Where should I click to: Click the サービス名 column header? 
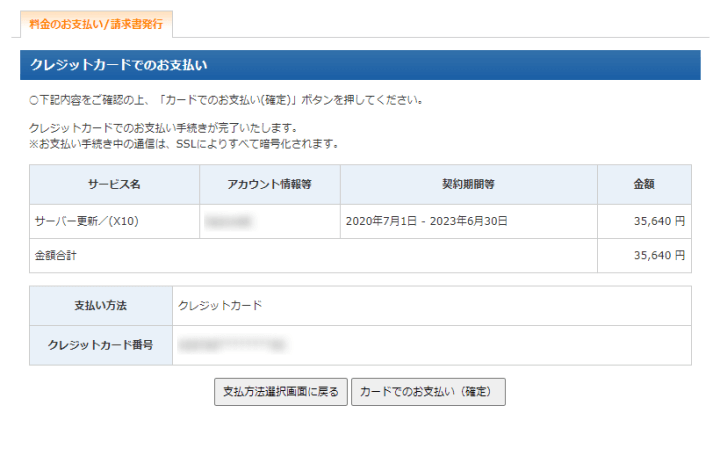114,184
